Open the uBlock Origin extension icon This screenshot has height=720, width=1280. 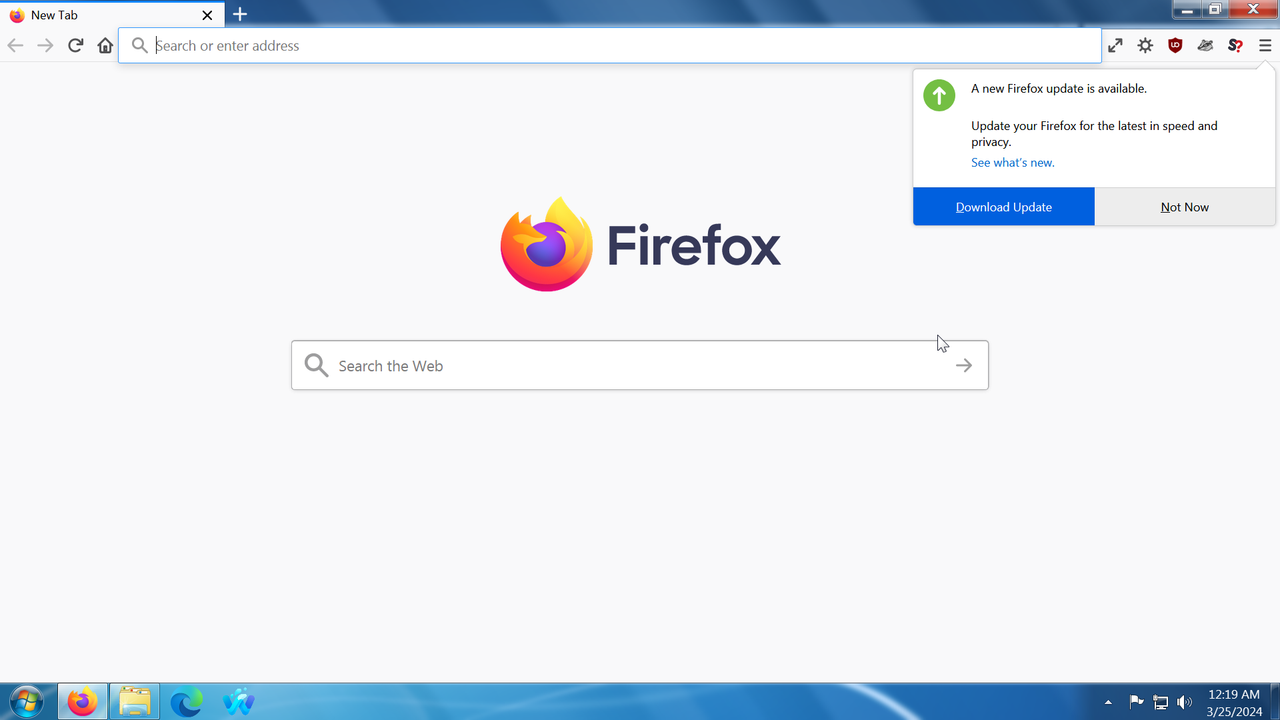(x=1175, y=45)
